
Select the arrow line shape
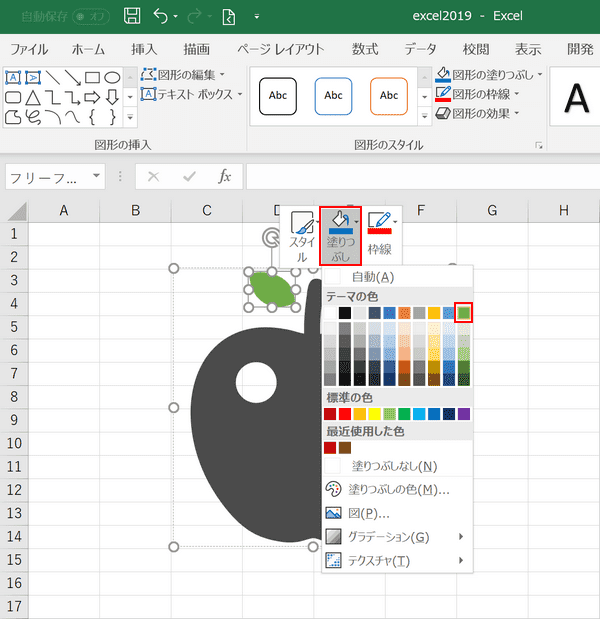(73, 77)
